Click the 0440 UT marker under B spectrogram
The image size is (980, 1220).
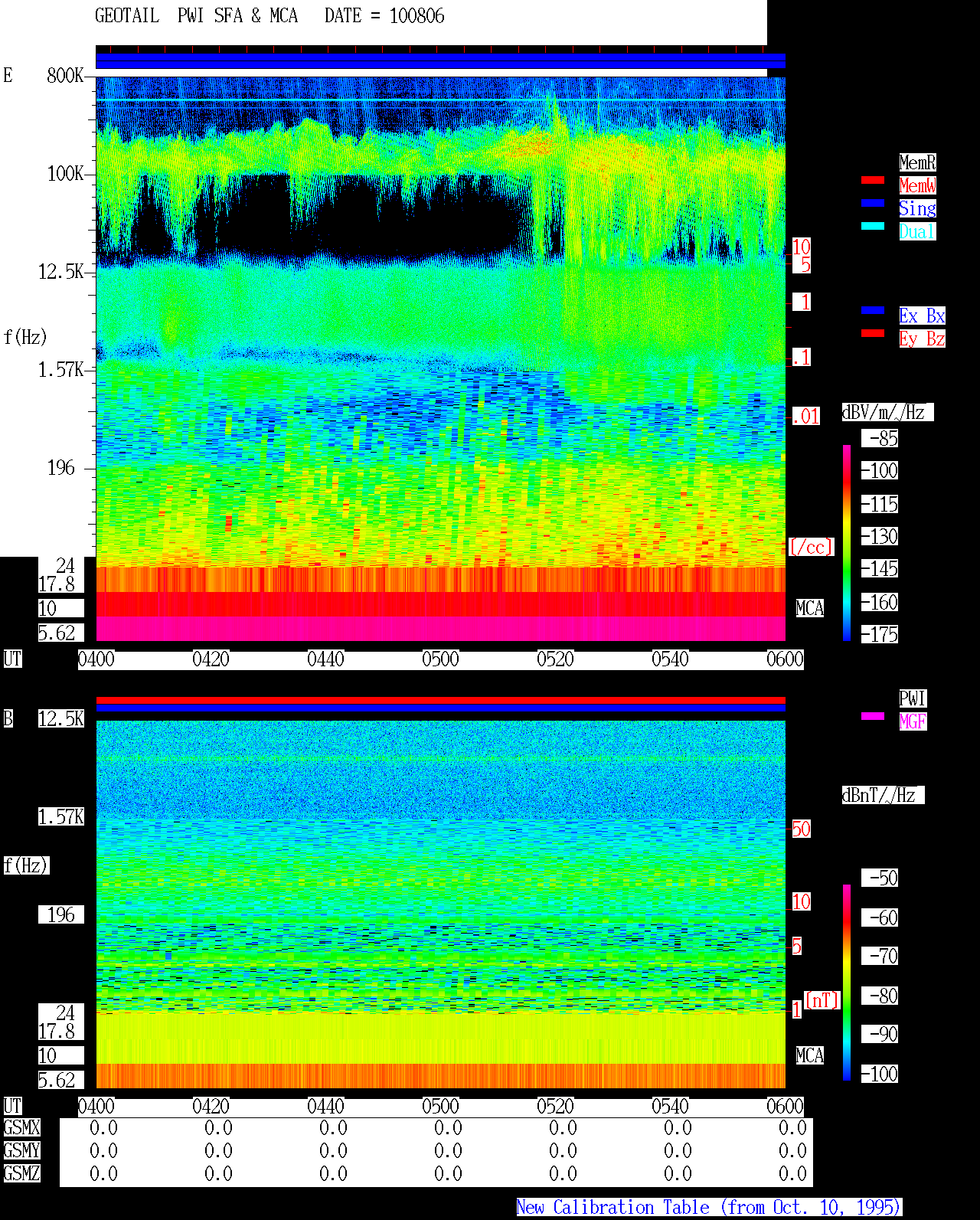tap(325, 1107)
